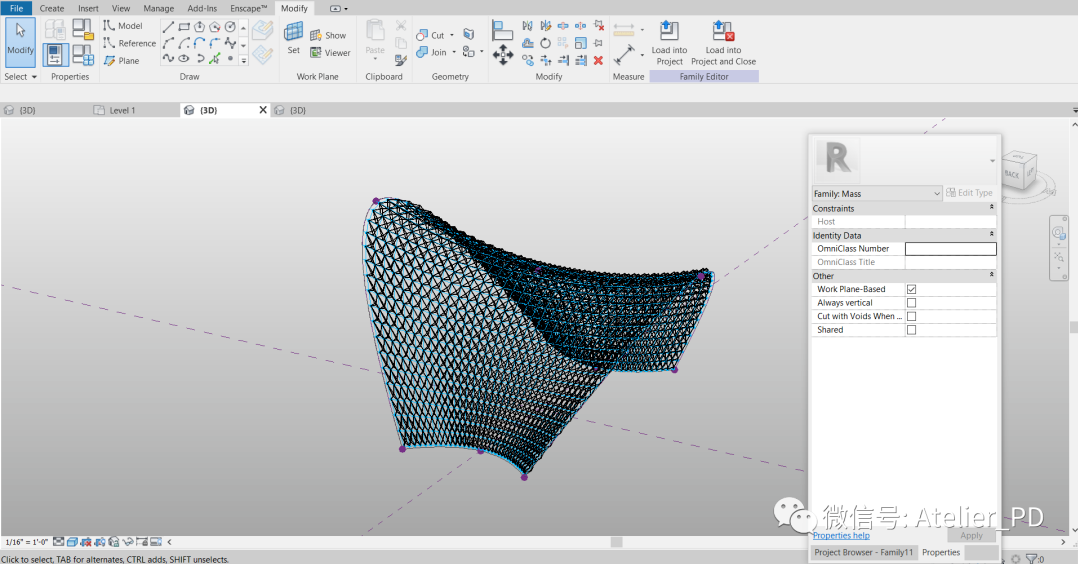This screenshot has width=1078, height=564.
Task: Expand the Draw gallery more arrow
Action: (x=243, y=61)
